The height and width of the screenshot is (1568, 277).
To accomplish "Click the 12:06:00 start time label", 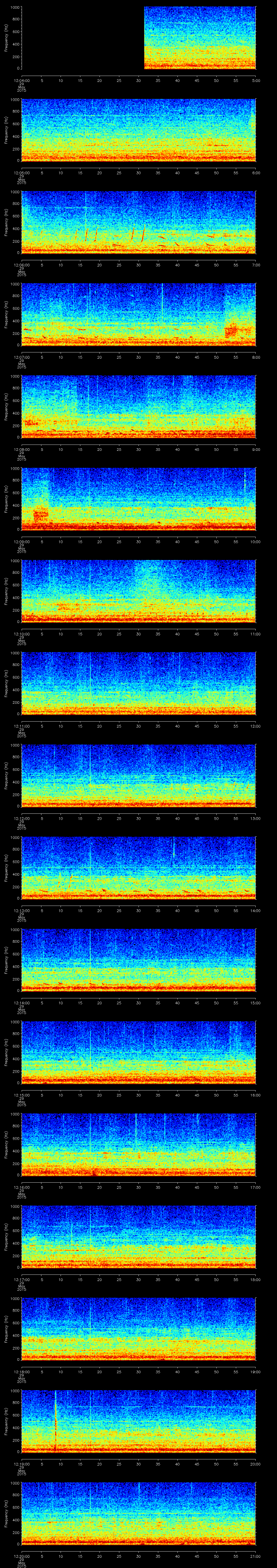I will click(21, 265).
